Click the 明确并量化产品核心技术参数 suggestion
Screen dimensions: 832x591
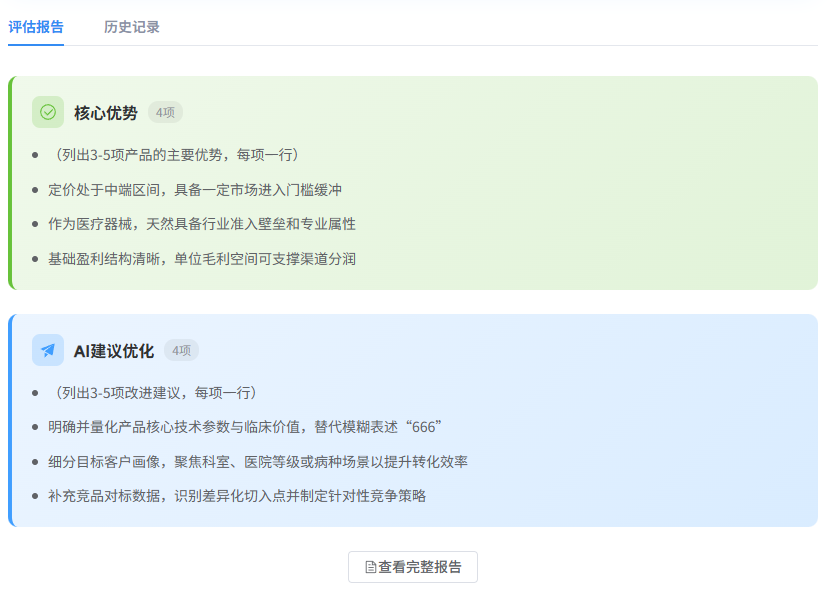point(245,427)
